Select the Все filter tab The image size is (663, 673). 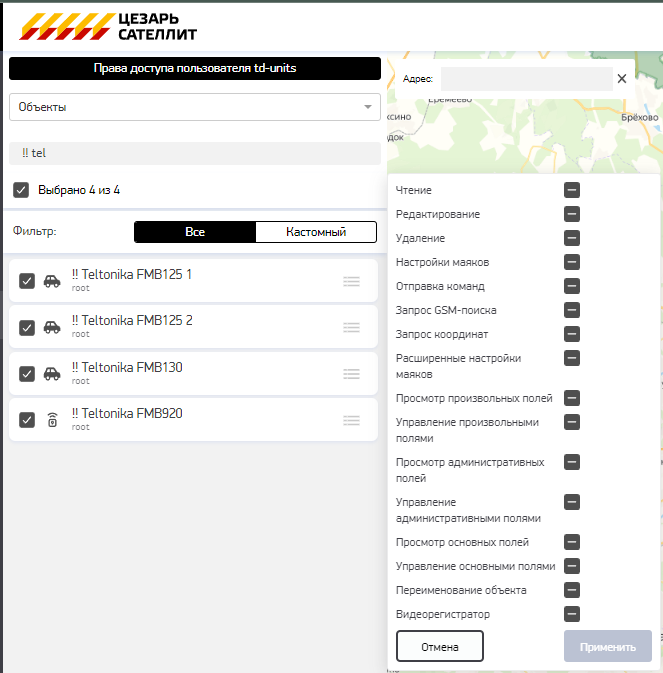(195, 232)
